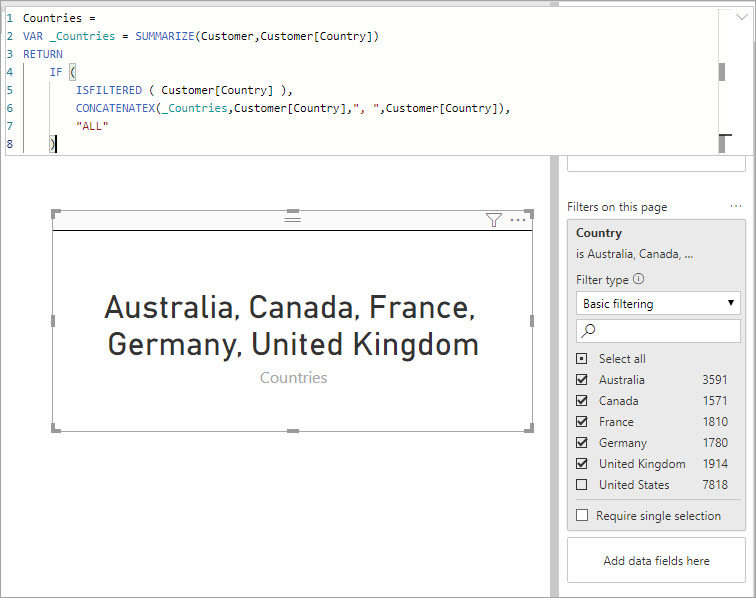This screenshot has height=598, width=756.
Task: Uncheck the Germany checkbox
Action: click(582, 442)
